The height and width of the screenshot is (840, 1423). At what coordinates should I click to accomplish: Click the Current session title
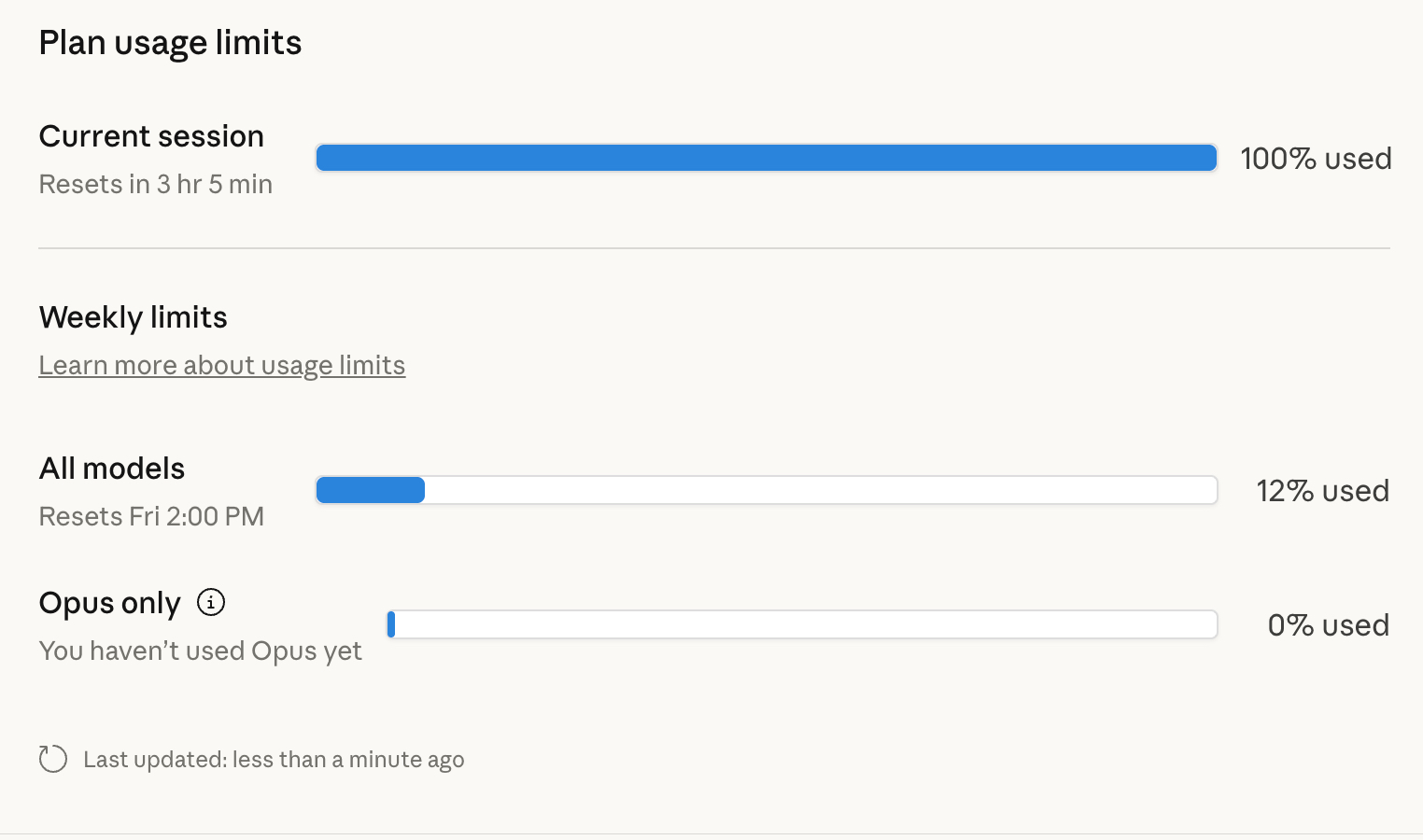(151, 136)
